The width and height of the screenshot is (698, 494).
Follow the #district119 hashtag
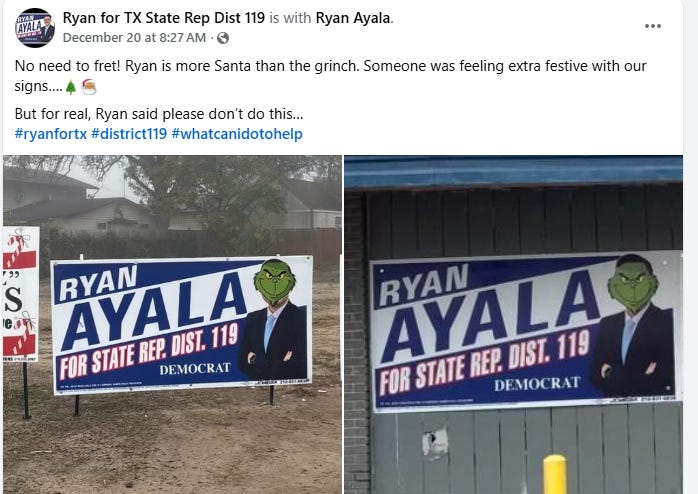(x=129, y=134)
